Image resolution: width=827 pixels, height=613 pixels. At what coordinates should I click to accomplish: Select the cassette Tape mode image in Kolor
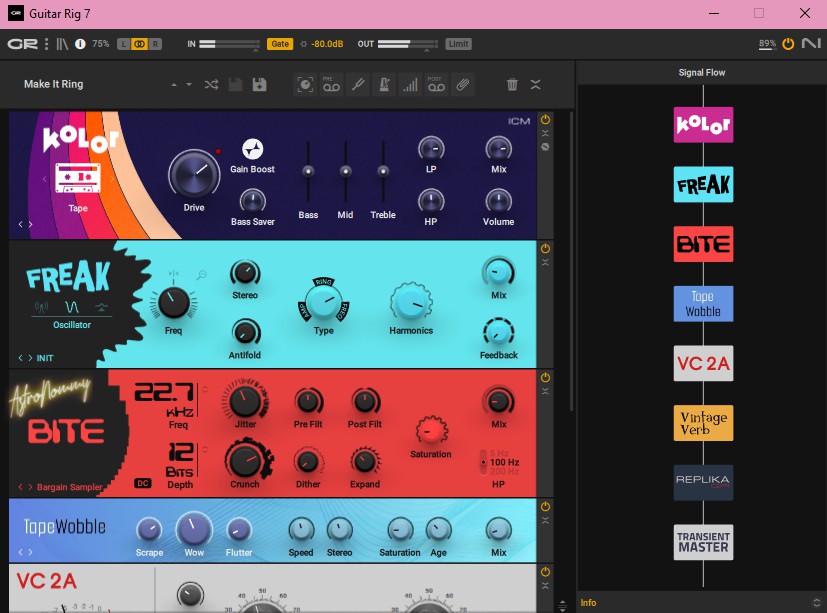(78, 178)
